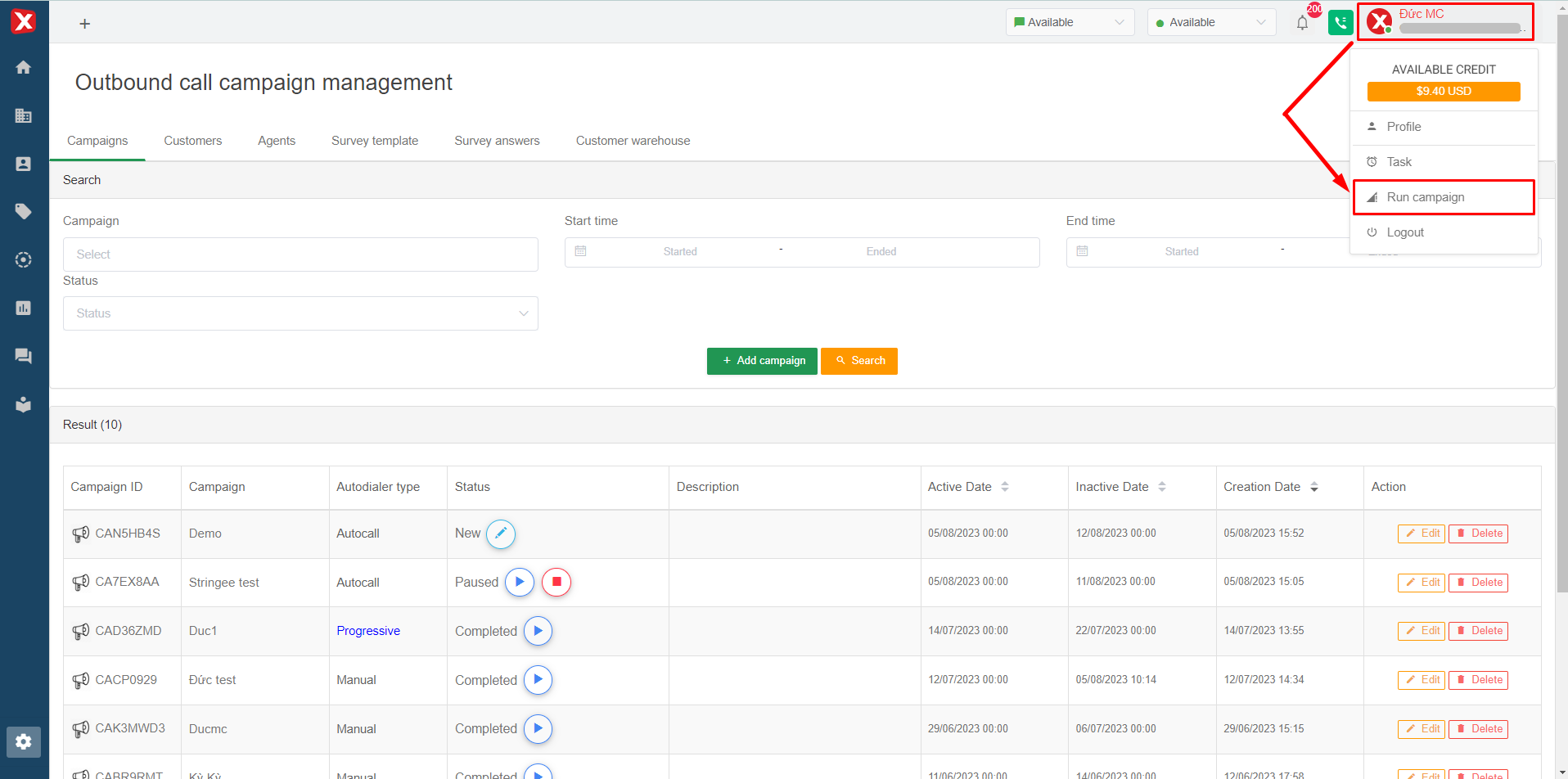Stop the Stringee test campaign
The height and width of the screenshot is (779, 1568).
point(556,582)
